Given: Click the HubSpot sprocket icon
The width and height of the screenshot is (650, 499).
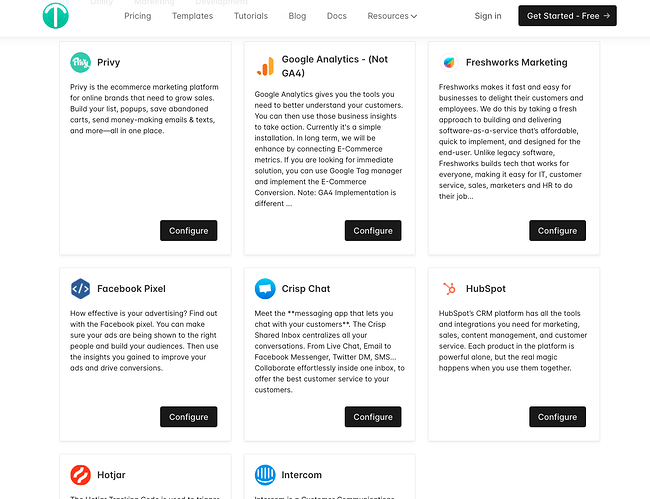Looking at the screenshot, I should click(x=449, y=288).
